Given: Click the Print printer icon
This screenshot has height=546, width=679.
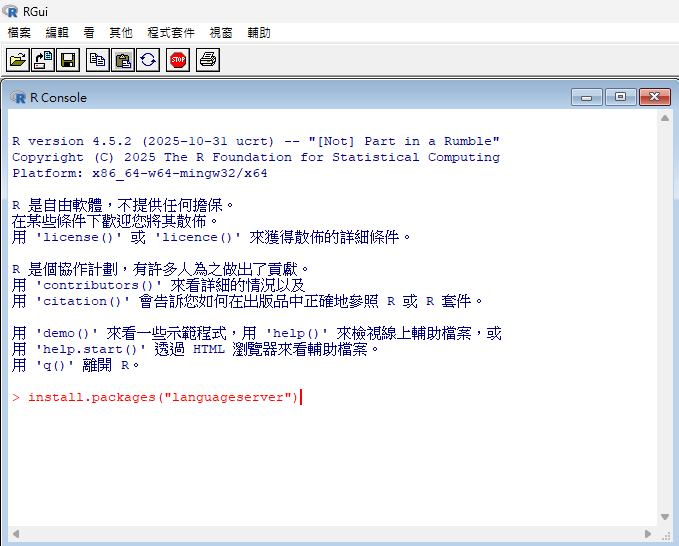Looking at the screenshot, I should pyautogui.click(x=207, y=60).
